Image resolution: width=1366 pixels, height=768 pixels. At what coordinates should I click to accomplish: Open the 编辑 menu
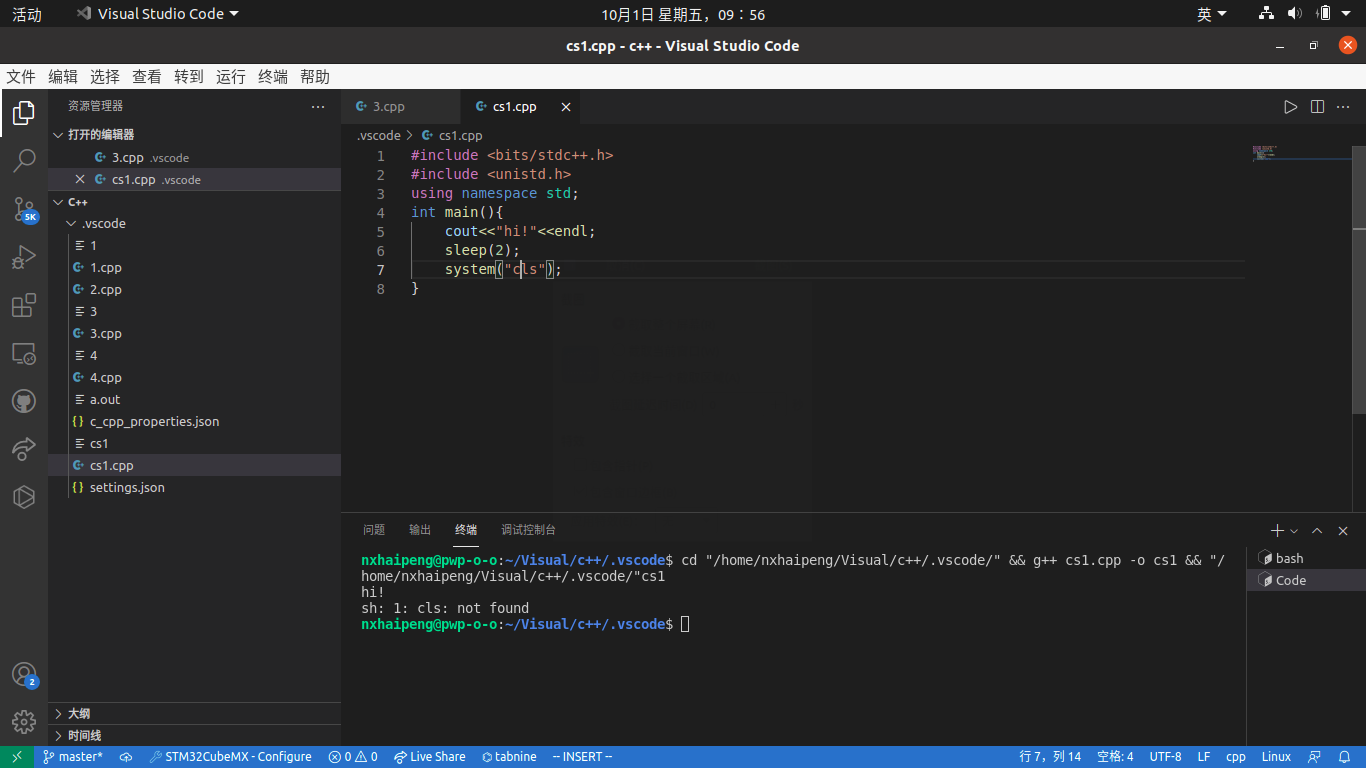click(x=63, y=77)
